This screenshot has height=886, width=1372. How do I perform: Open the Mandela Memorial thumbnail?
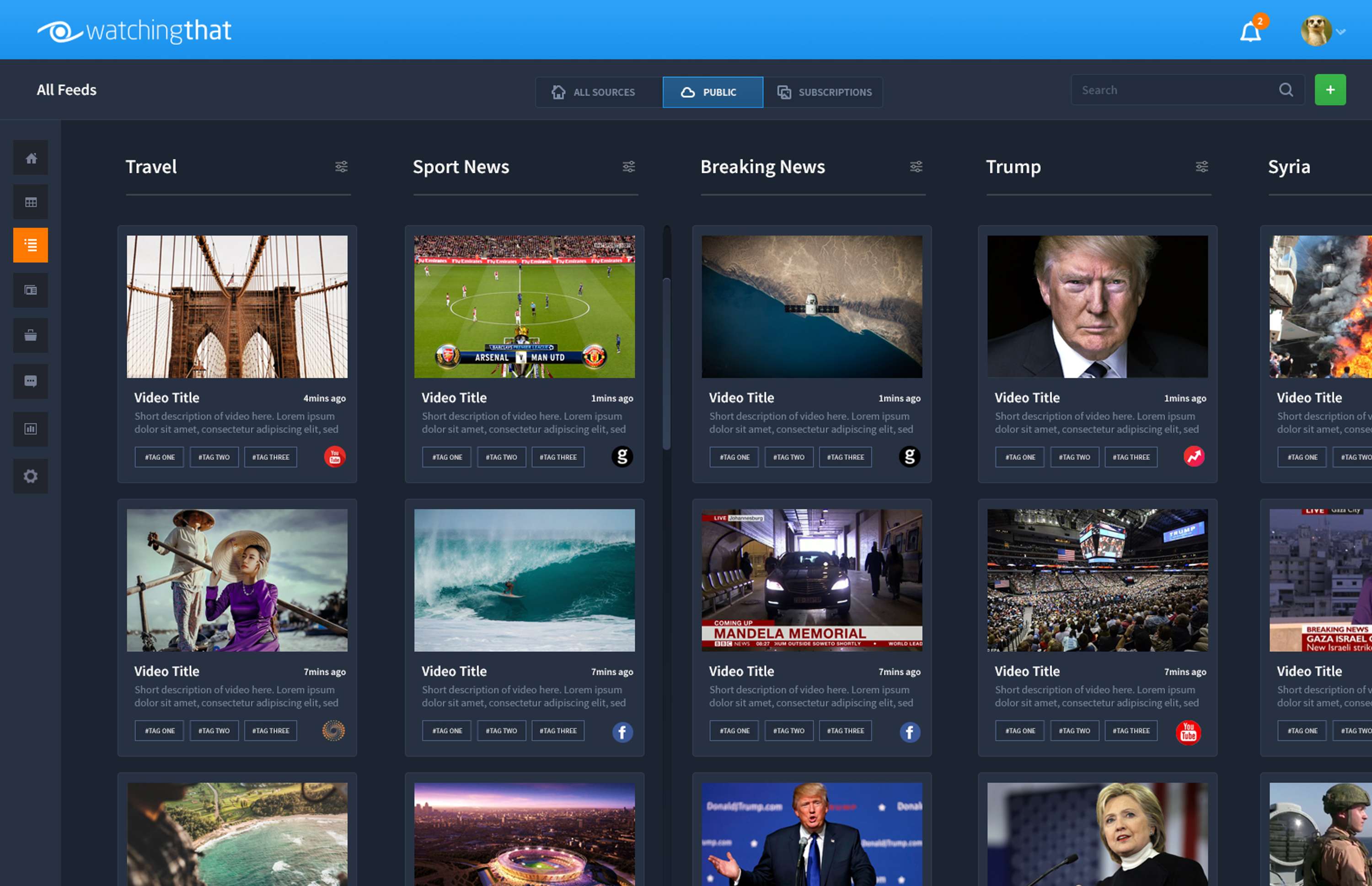click(812, 580)
